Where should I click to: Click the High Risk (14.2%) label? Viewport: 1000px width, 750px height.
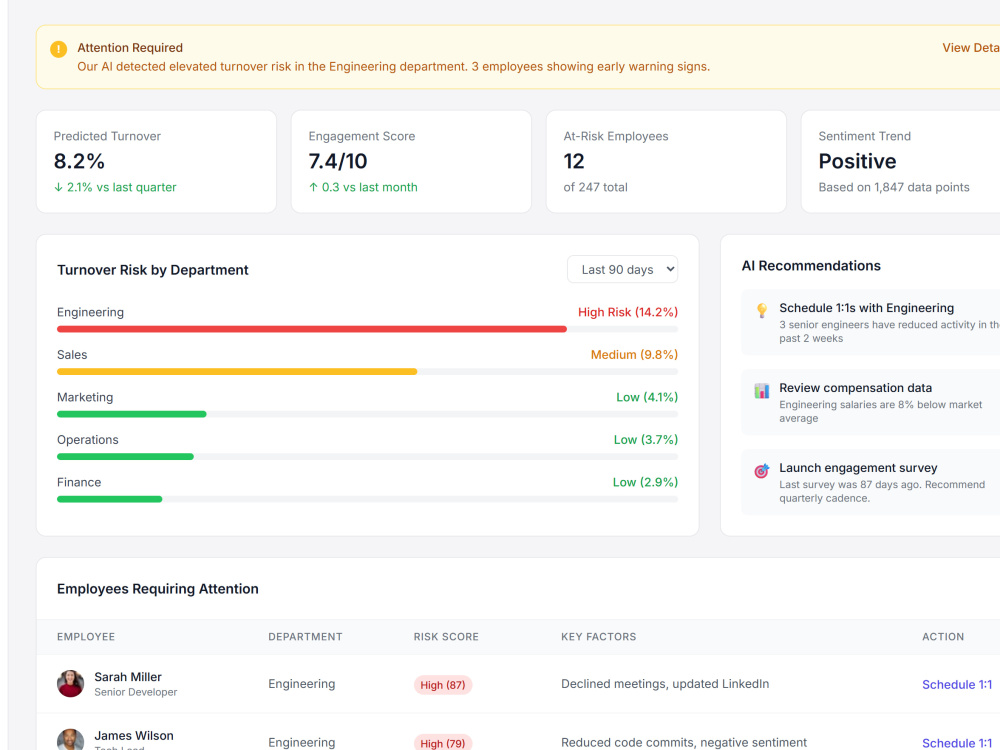pos(628,312)
